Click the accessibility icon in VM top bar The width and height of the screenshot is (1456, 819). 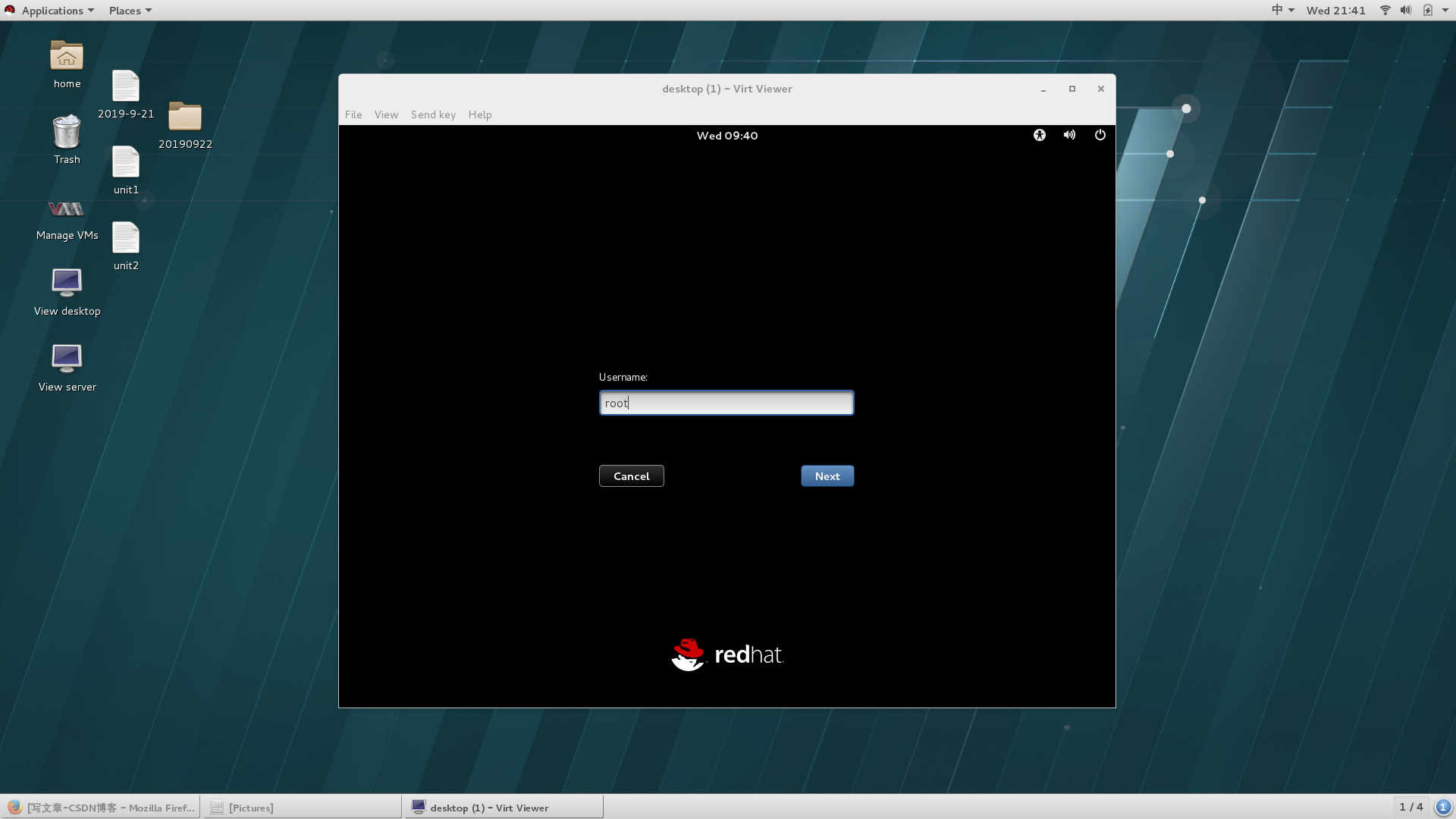(1039, 135)
